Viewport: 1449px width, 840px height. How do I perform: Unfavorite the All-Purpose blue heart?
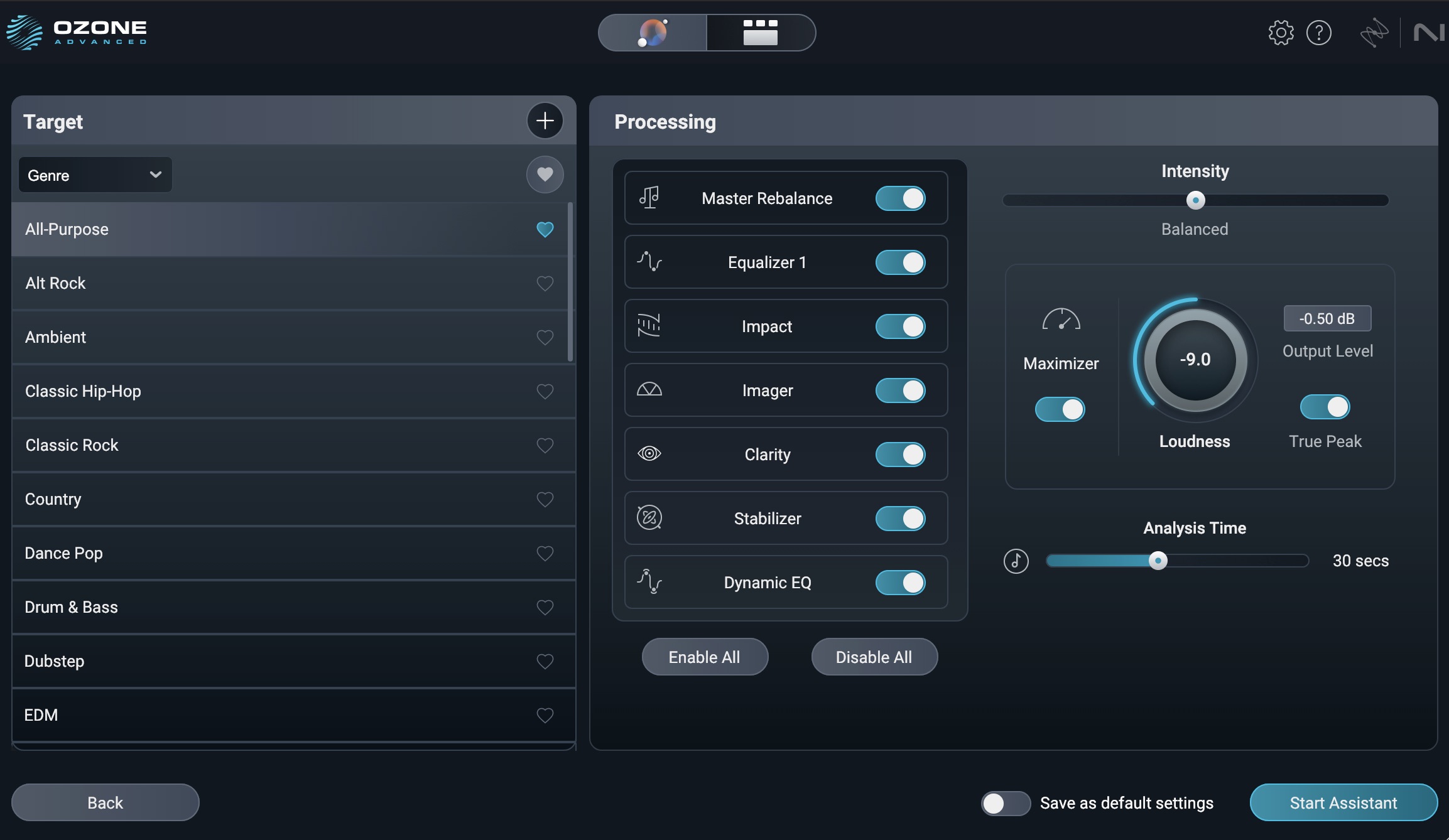tap(545, 229)
